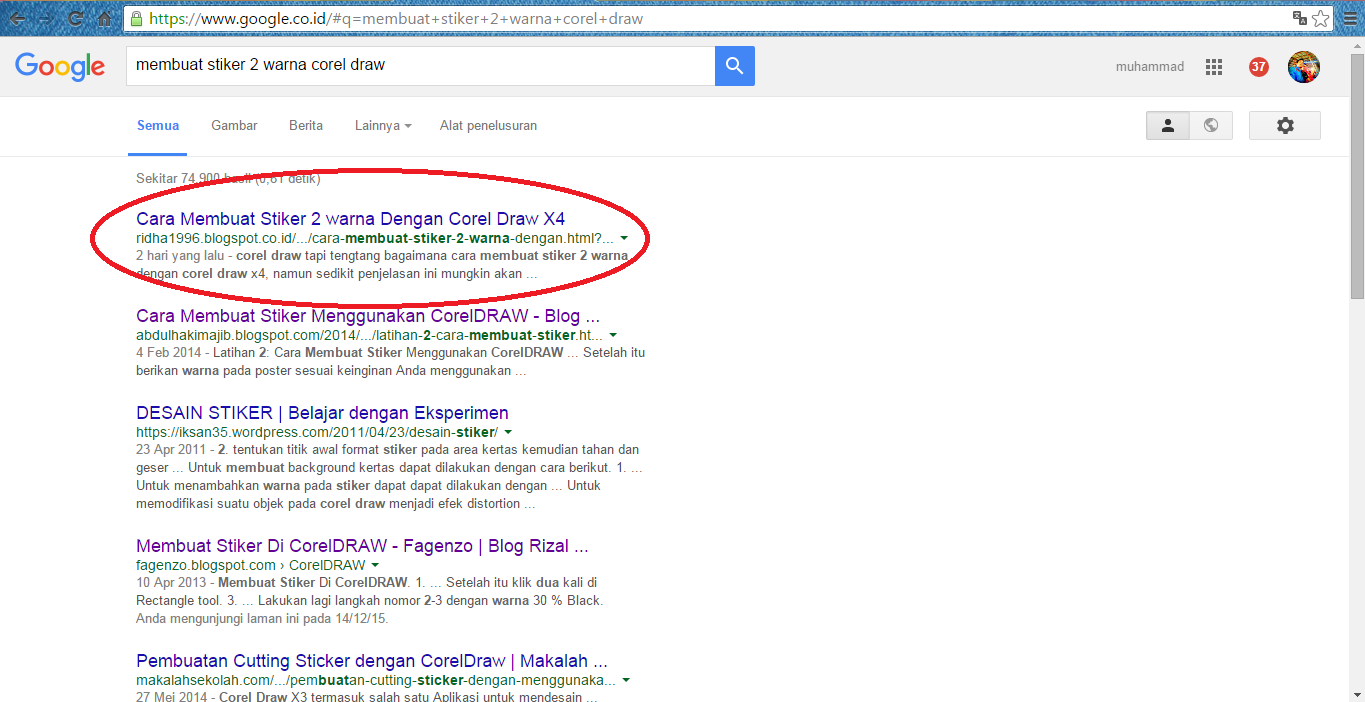Open dropdown arrow beside iksan35.wordpress.com URL

click(x=508, y=432)
